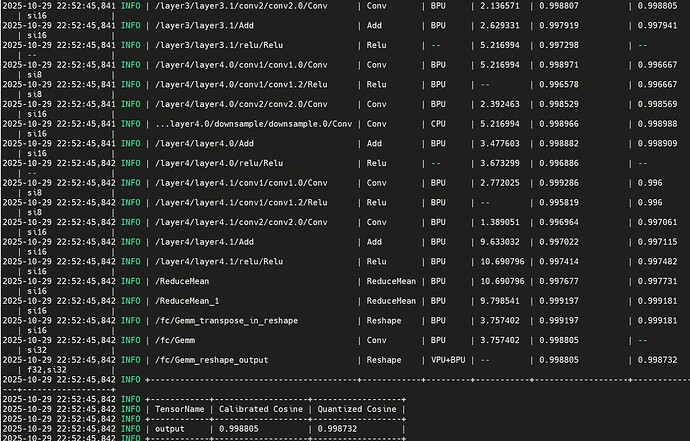
Task: Click the /layer4/layer4.1/relu/Relu node name
Action: pos(219,261)
